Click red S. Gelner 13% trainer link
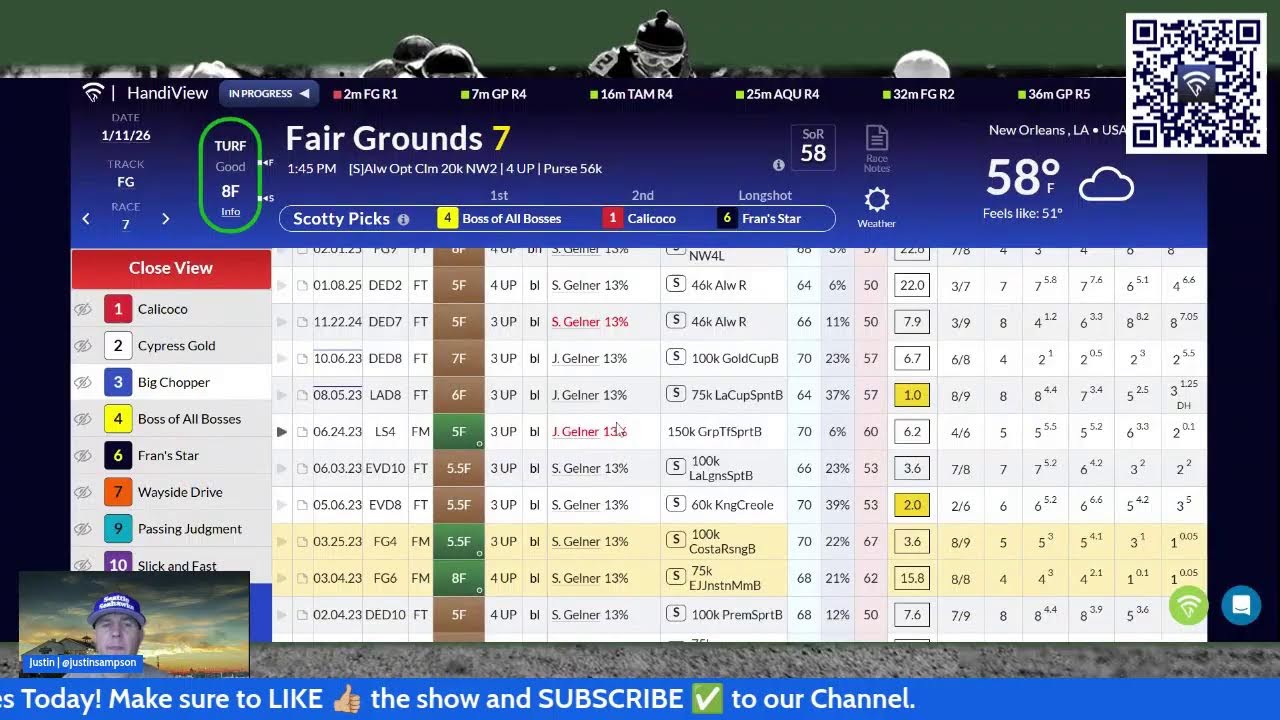The image size is (1280, 720). click(590, 322)
